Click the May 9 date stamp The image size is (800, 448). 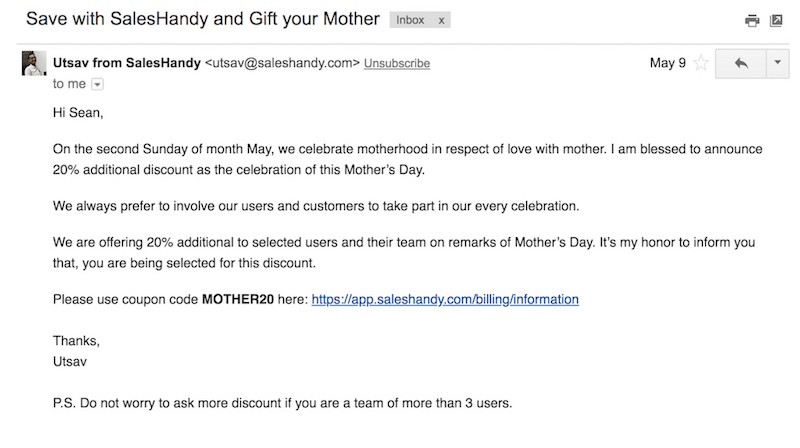click(667, 63)
